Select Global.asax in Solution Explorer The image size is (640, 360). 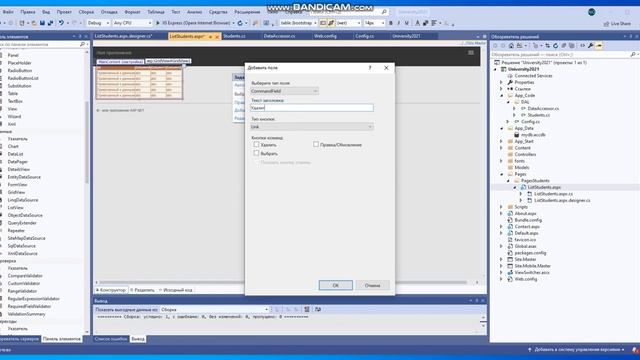(x=525, y=246)
